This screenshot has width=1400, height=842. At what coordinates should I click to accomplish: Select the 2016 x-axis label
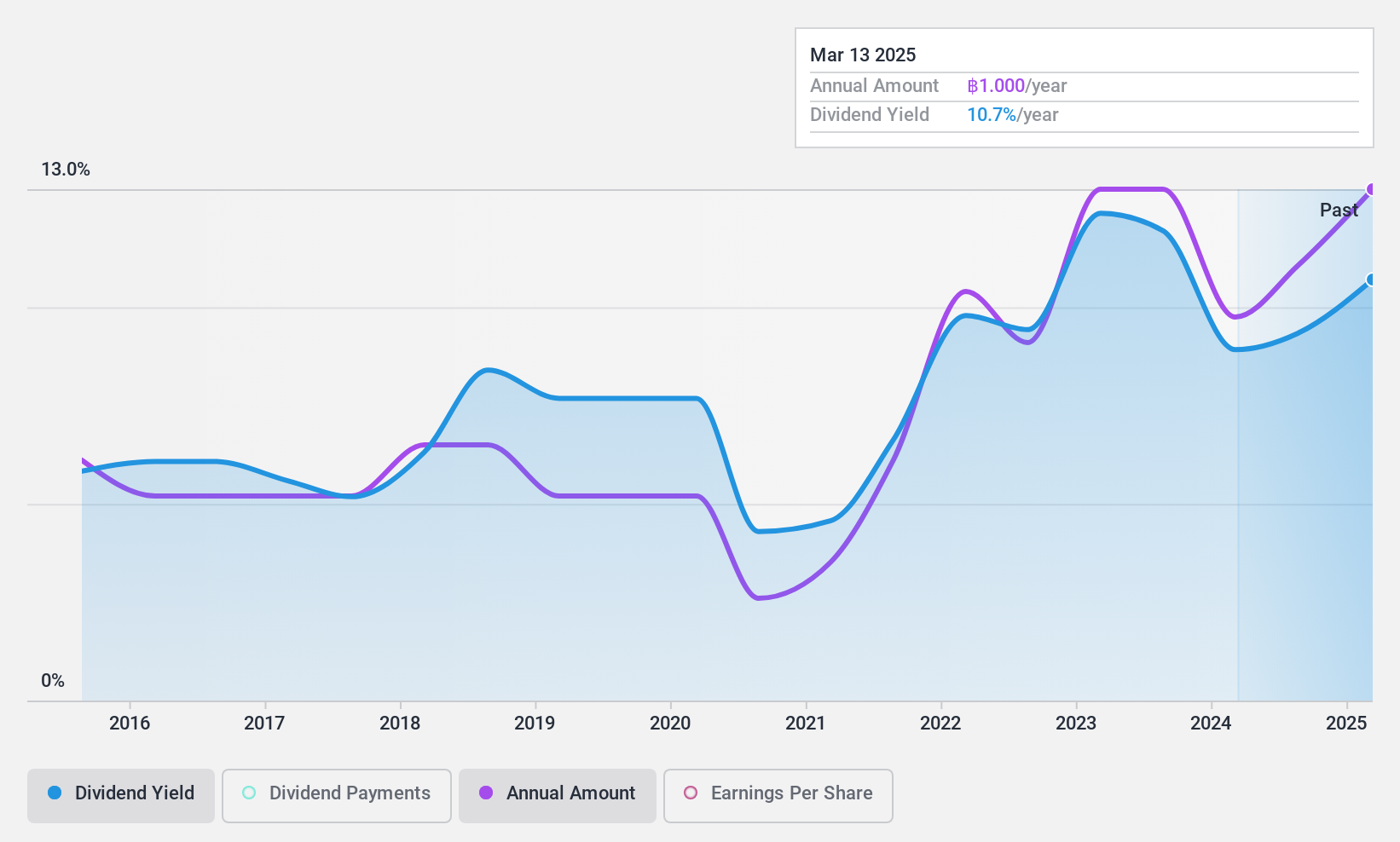130,724
